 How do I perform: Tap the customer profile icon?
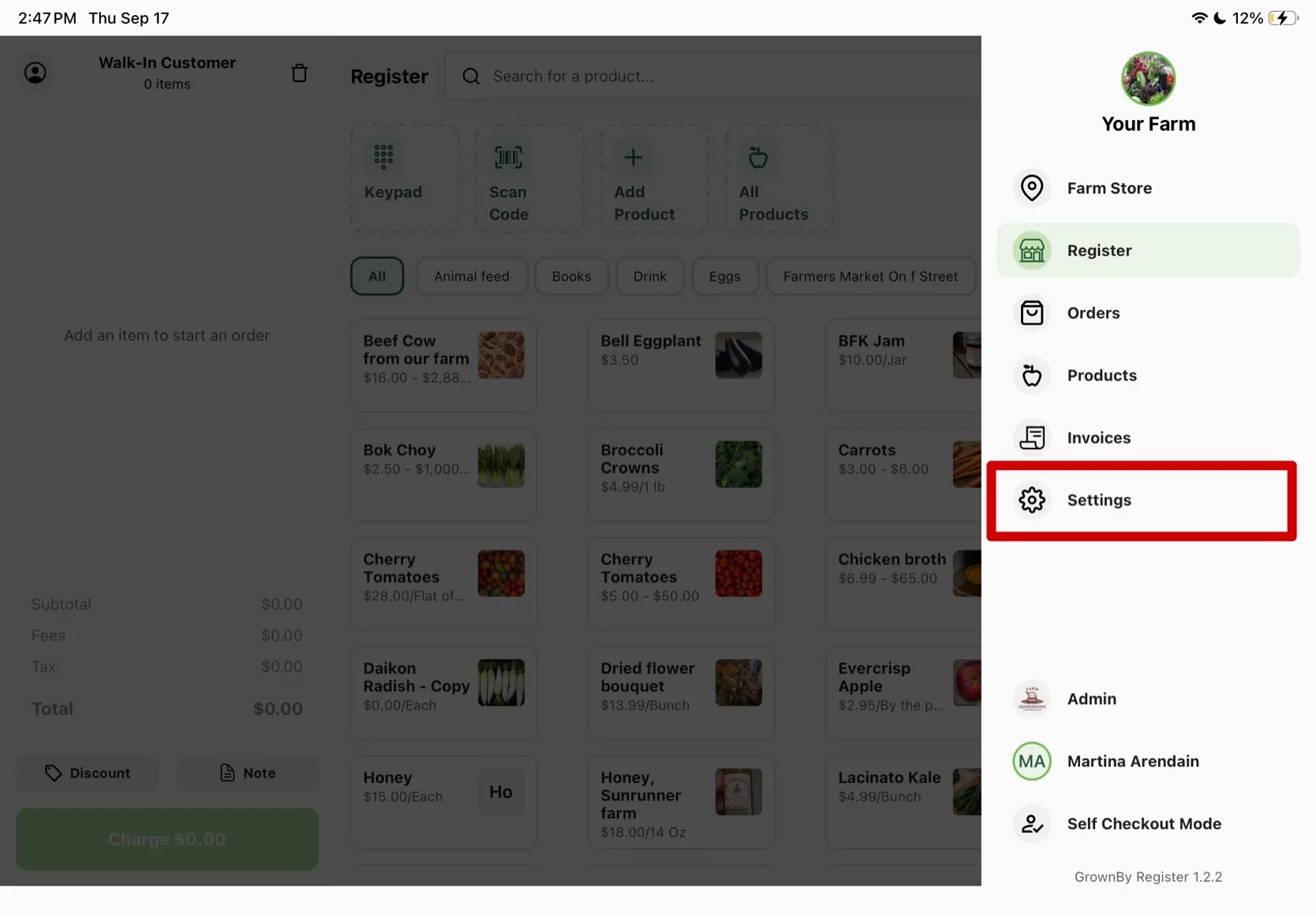pyautogui.click(x=35, y=73)
